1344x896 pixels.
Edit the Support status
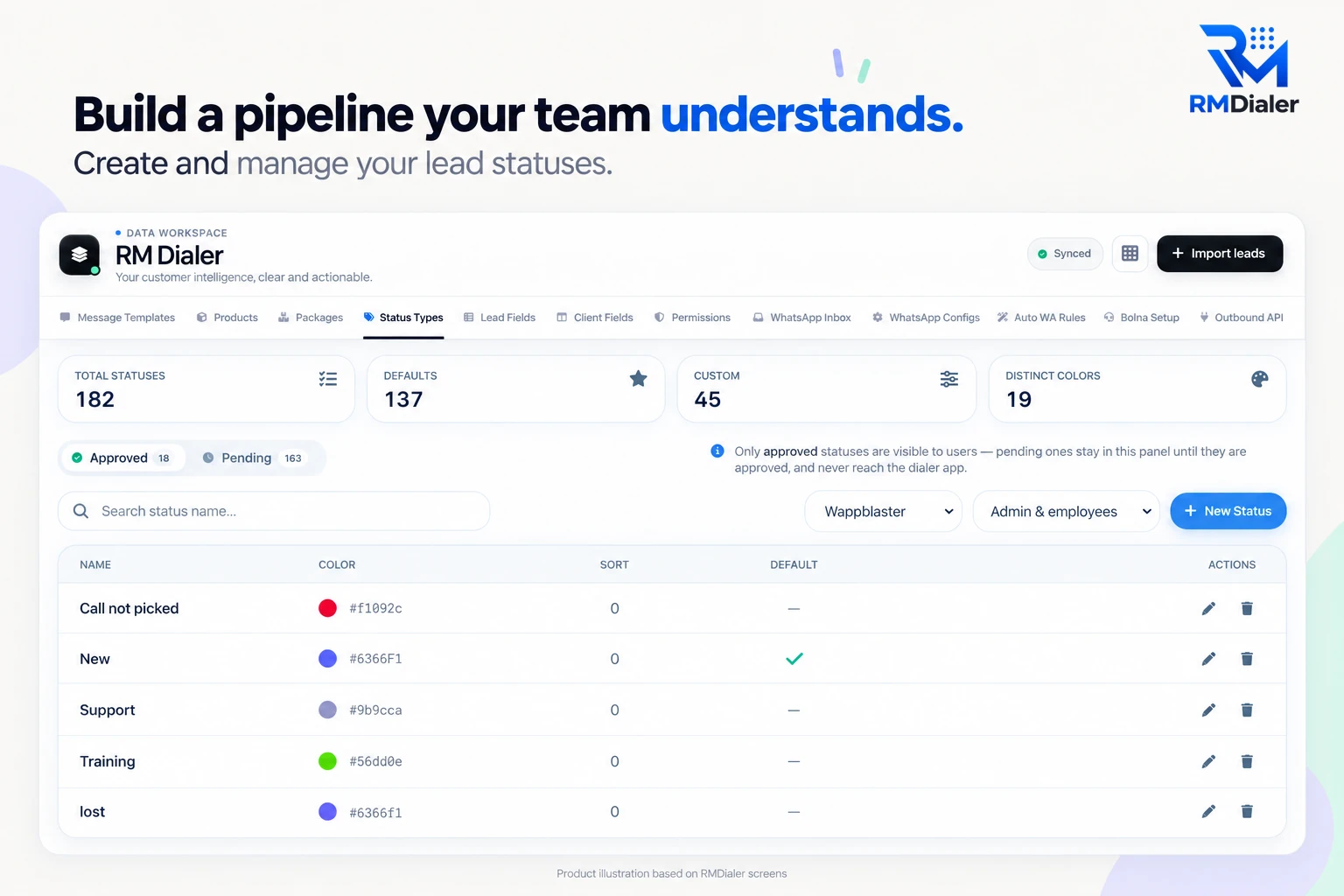click(1208, 710)
